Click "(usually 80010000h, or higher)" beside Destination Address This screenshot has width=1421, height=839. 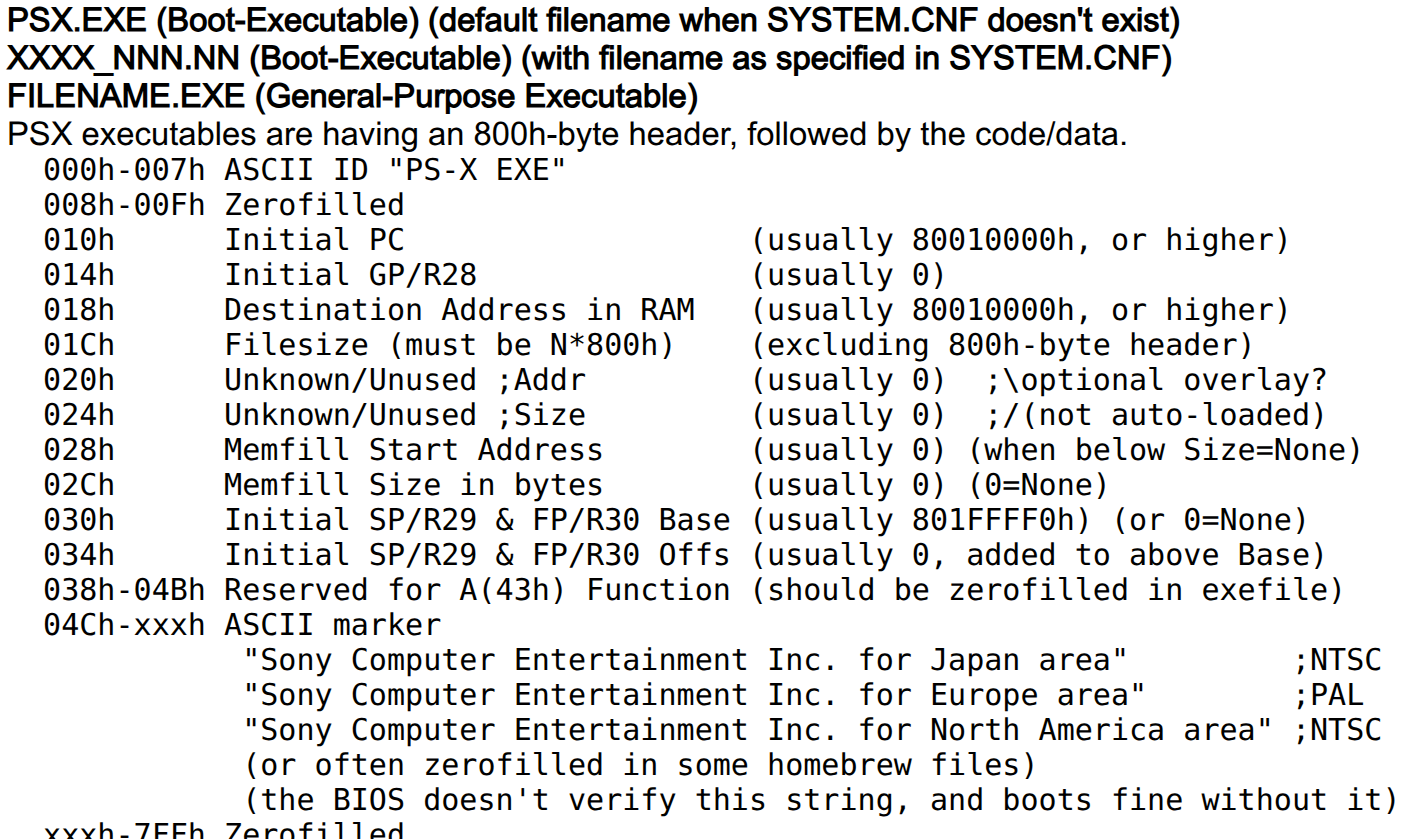coord(1020,310)
